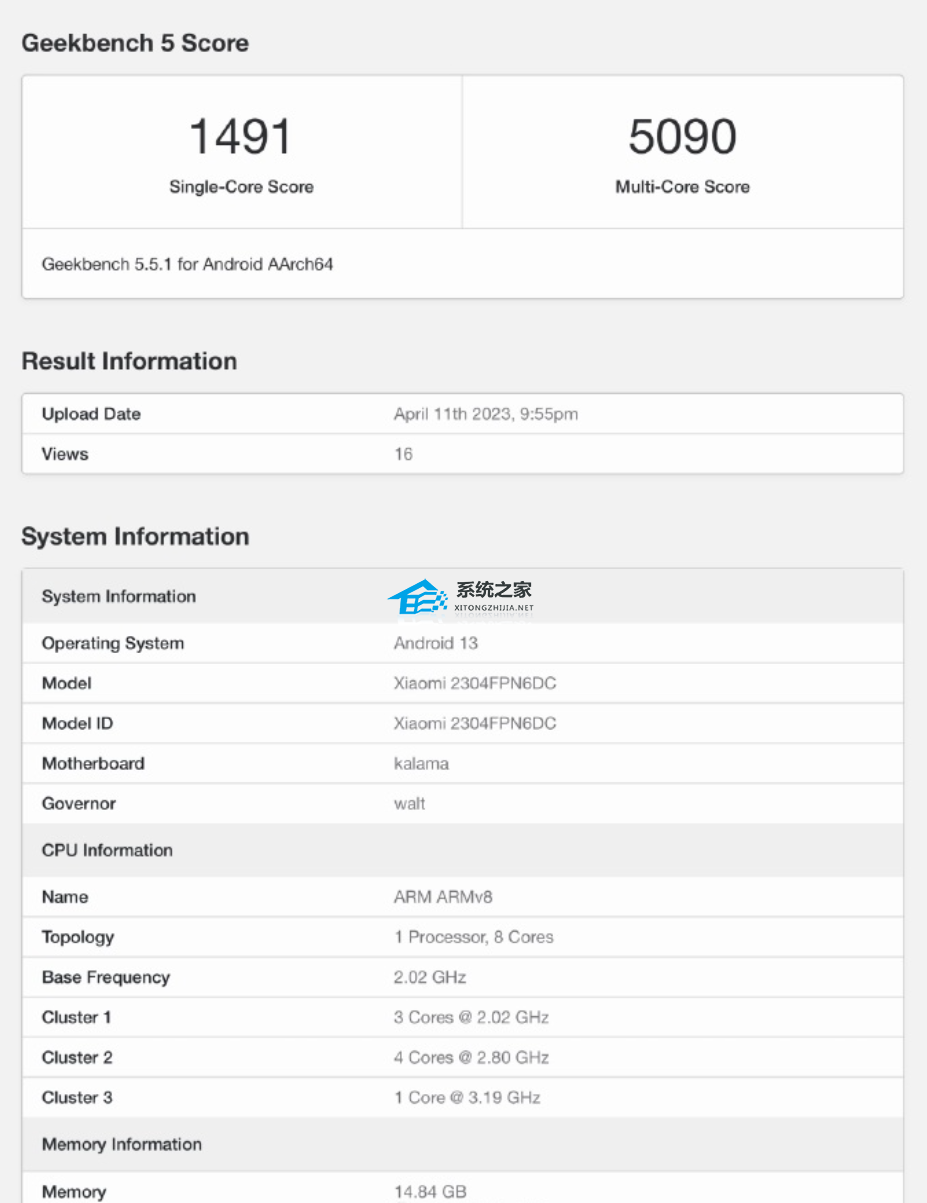The image size is (927, 1203).
Task: Select the date "April 11th 2023, 9:55pm"
Action: pyautogui.click(x=486, y=414)
